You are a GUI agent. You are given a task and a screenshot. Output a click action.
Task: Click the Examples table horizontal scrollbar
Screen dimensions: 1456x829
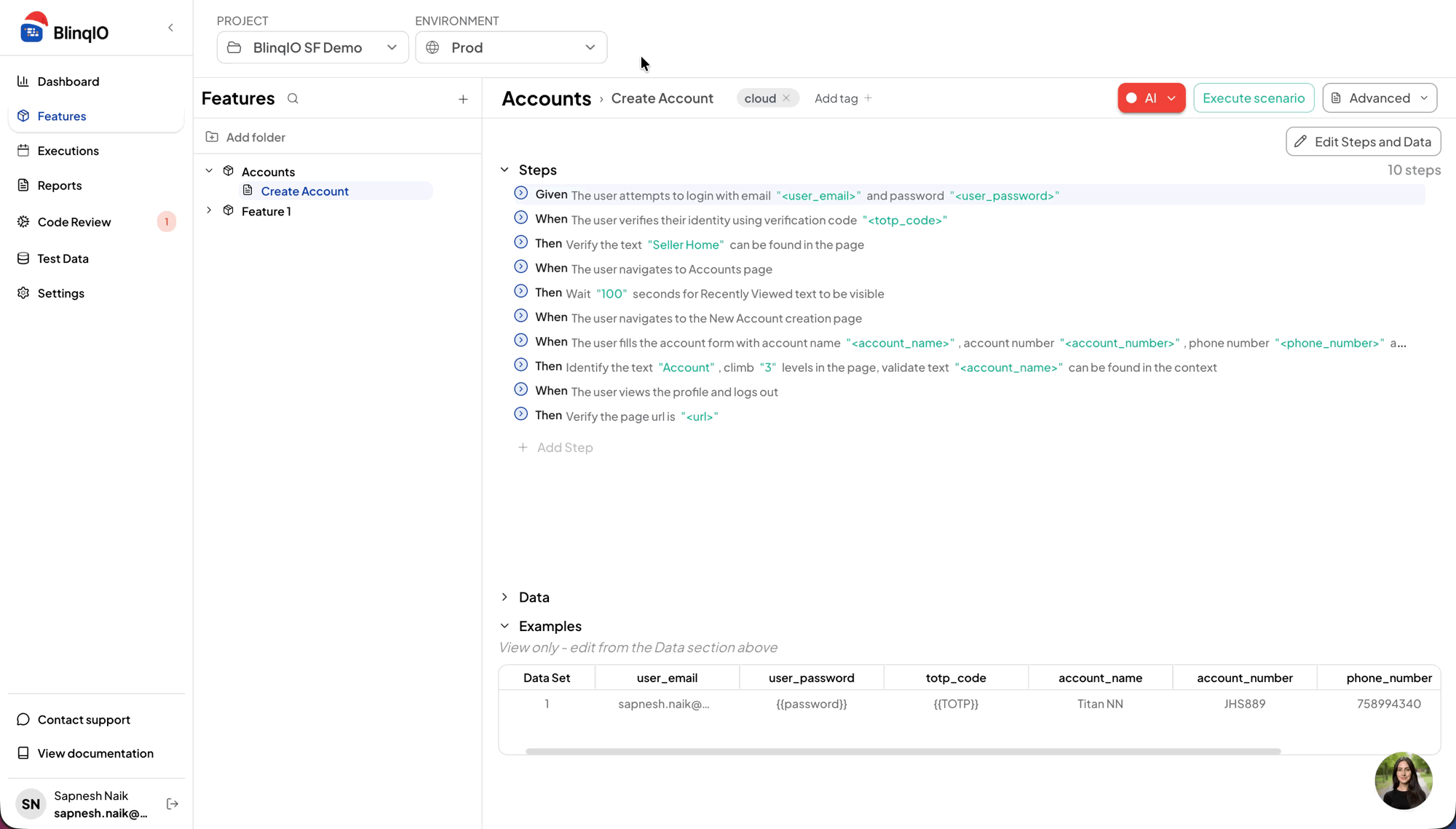(903, 751)
